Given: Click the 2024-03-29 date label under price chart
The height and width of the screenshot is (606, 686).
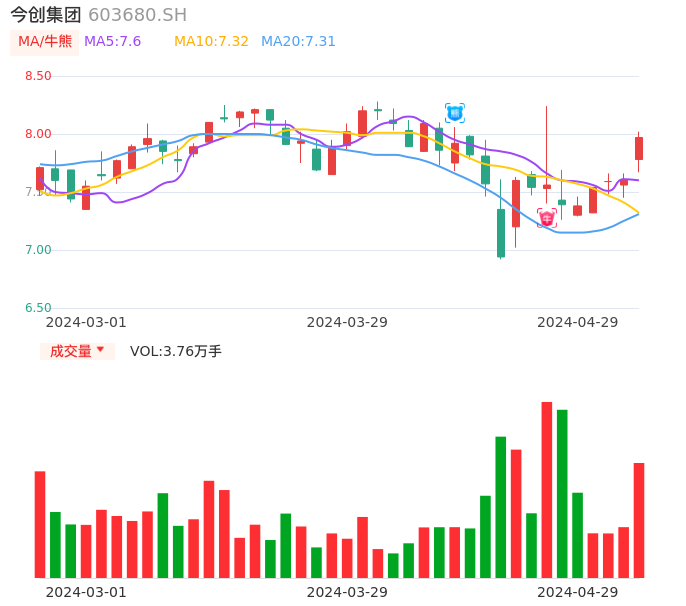Looking at the screenshot, I should (x=347, y=322).
